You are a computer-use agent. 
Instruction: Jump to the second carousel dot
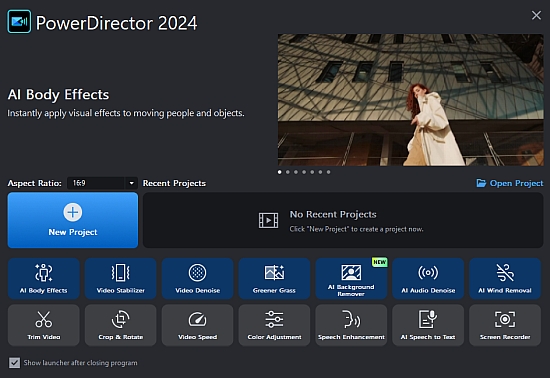point(288,172)
